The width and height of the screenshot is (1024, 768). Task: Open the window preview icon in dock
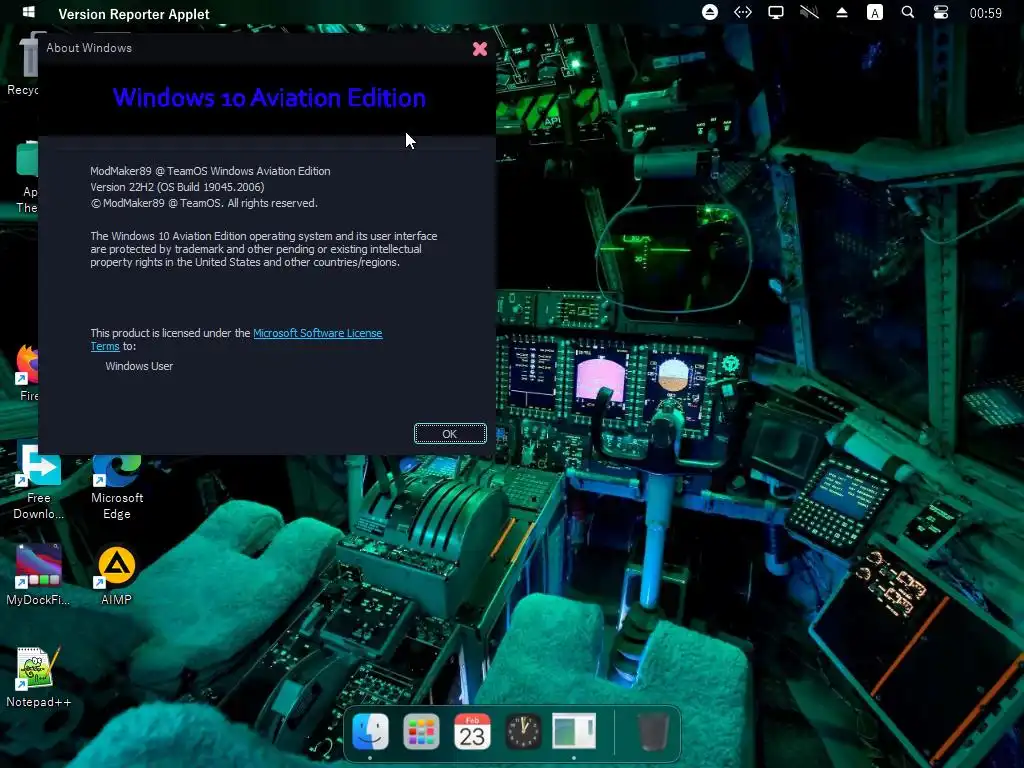tap(574, 731)
